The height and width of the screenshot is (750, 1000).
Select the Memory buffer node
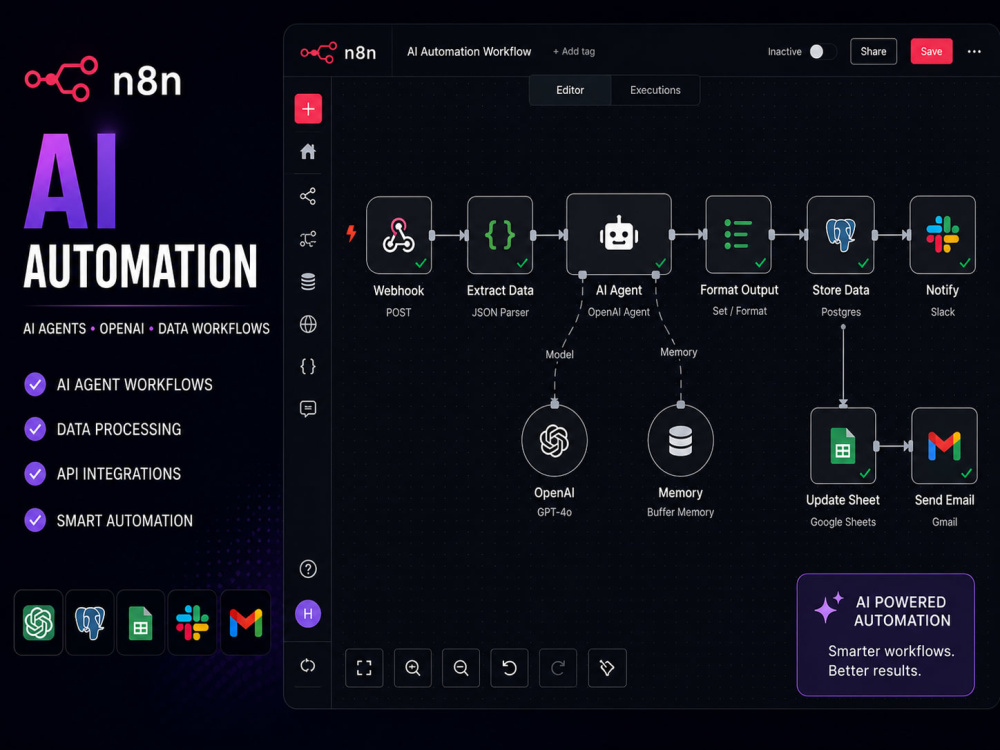680,440
